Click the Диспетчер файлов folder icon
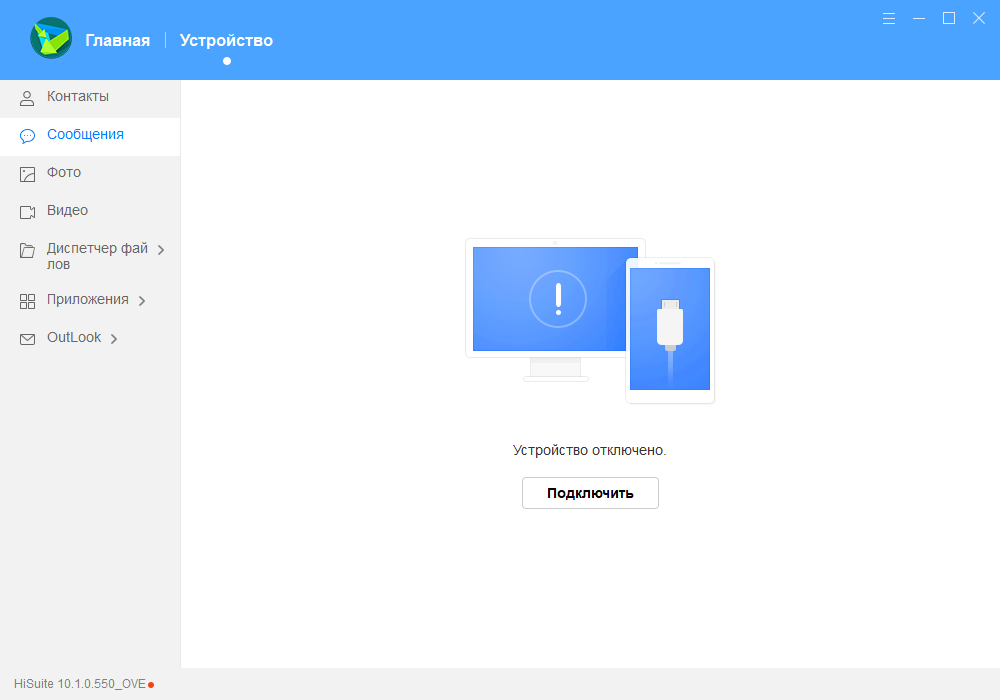Image resolution: width=1000 pixels, height=700 pixels. (27, 251)
